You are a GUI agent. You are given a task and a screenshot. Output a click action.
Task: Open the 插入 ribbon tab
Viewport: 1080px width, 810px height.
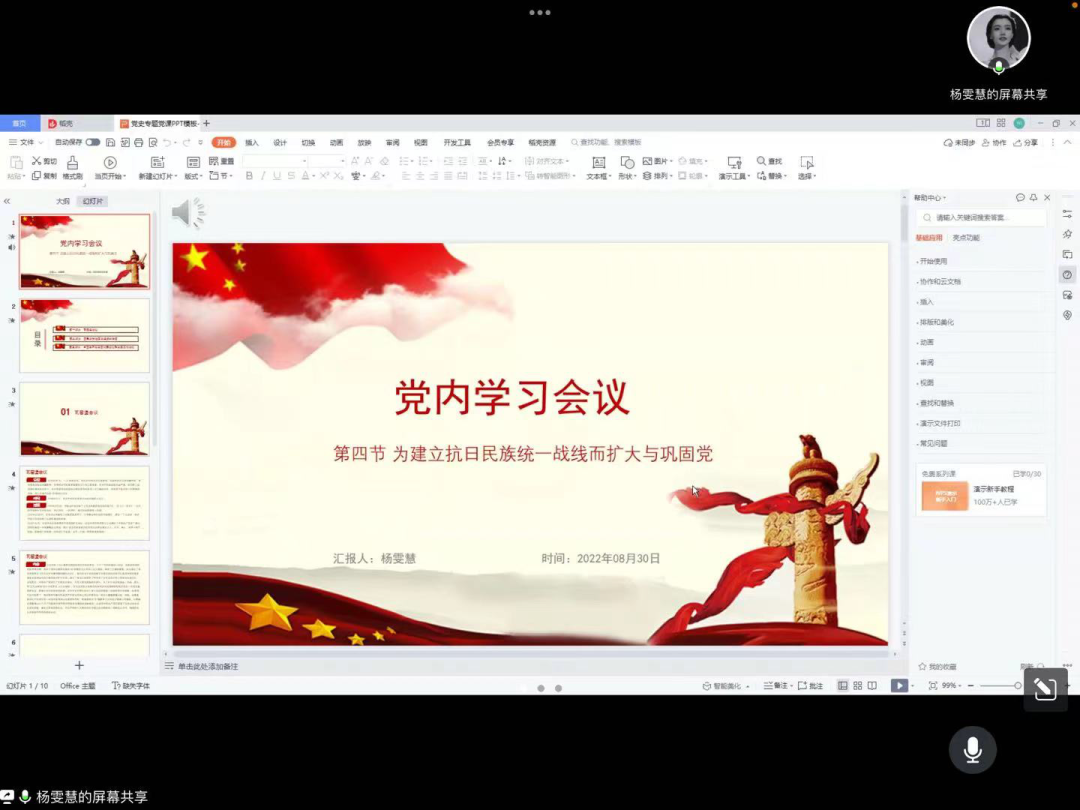pos(252,143)
